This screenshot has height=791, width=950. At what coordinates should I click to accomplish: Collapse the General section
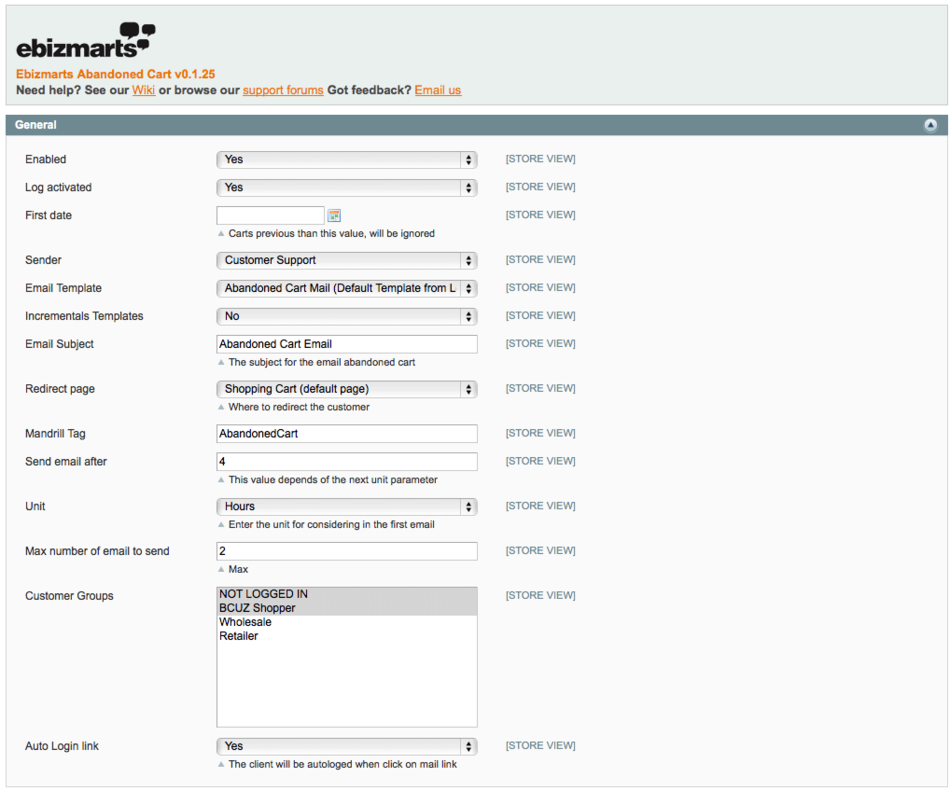coord(930,125)
